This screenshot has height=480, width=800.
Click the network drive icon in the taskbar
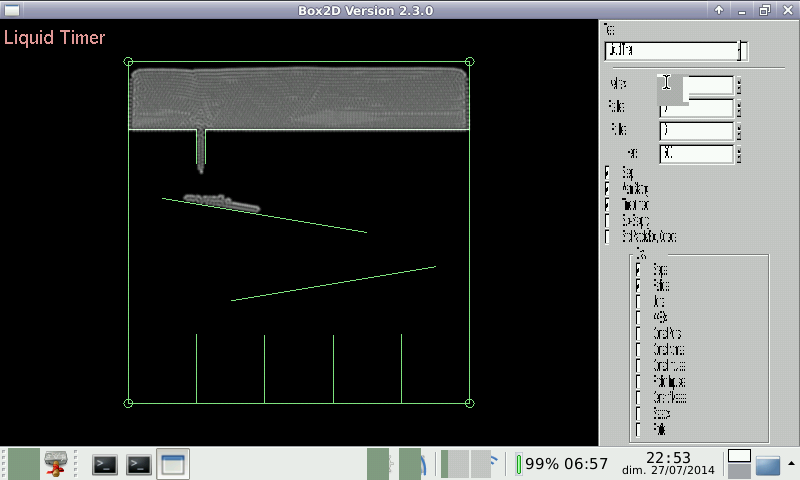56,464
